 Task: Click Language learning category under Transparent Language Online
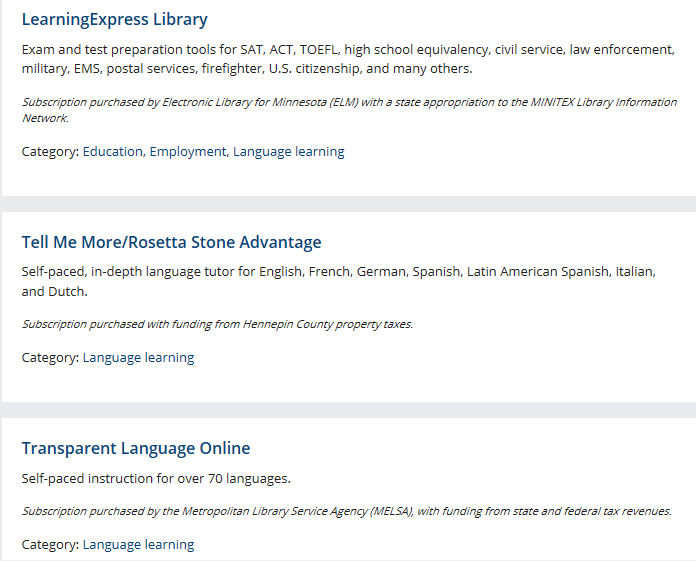tap(138, 545)
